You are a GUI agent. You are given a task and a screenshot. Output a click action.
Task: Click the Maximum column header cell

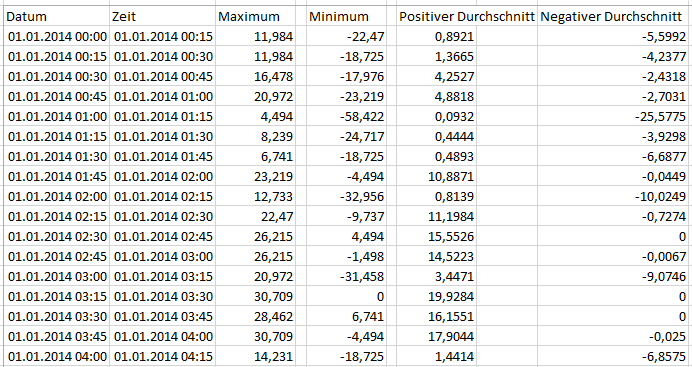click(x=256, y=17)
